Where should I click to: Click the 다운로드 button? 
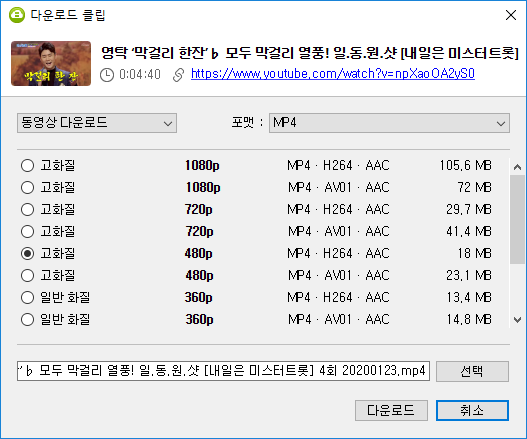click(391, 410)
